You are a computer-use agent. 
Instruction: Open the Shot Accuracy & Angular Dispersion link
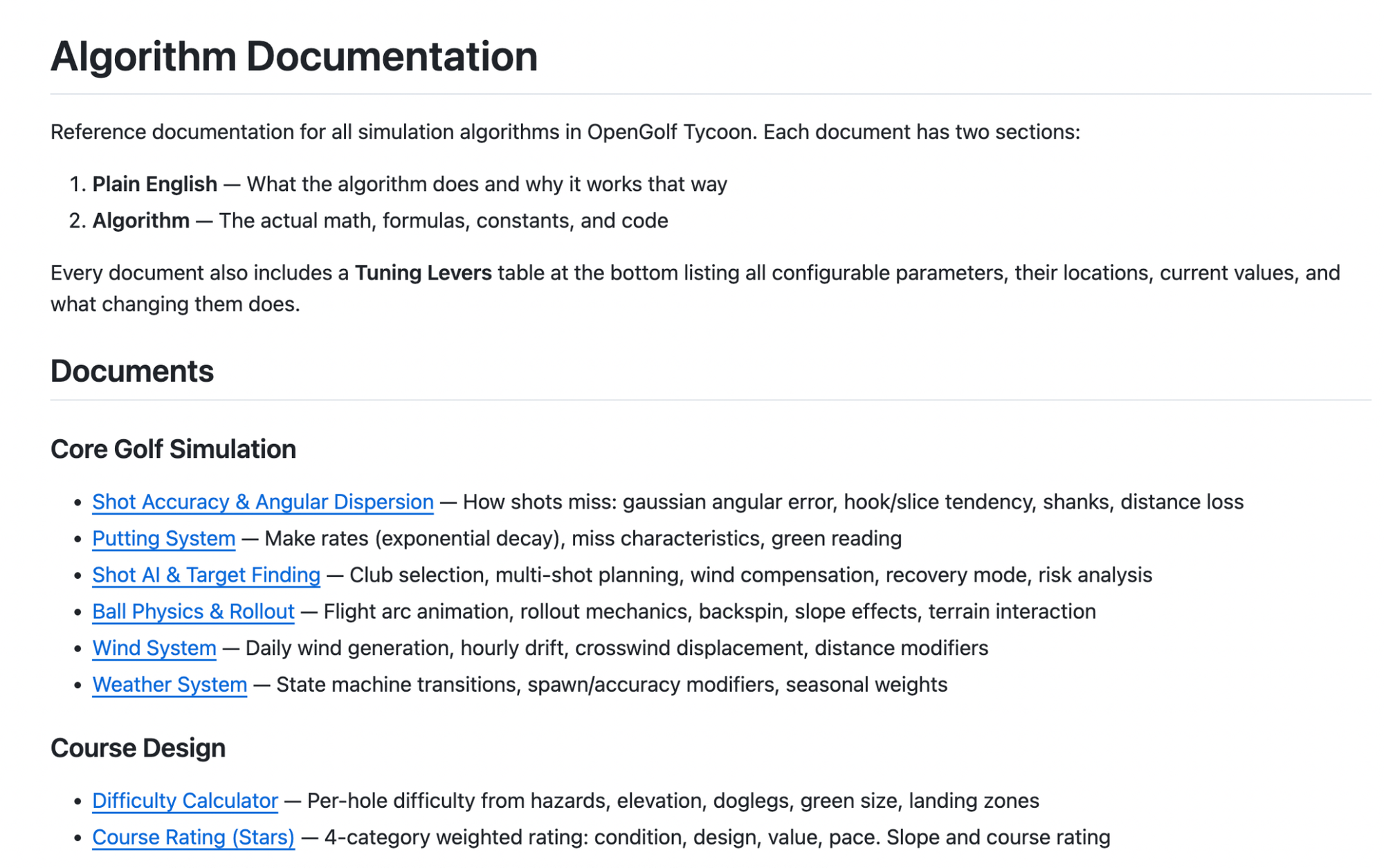262,501
